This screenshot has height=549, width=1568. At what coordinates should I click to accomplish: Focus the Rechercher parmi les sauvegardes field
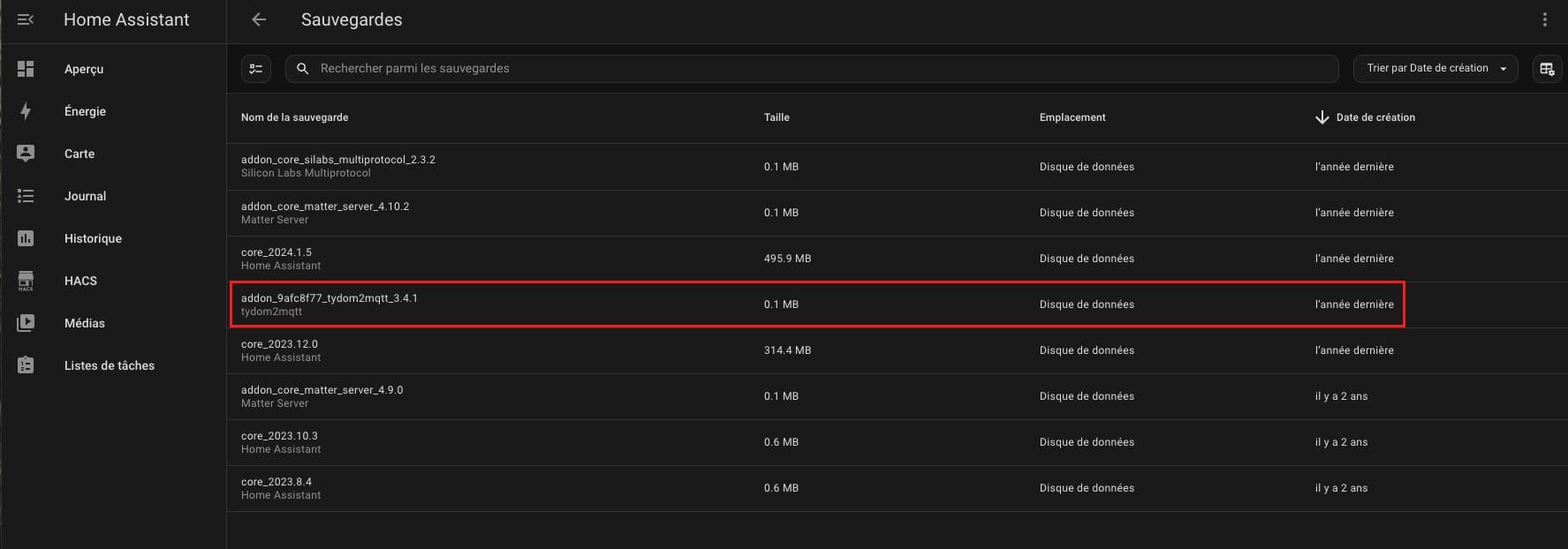822,69
